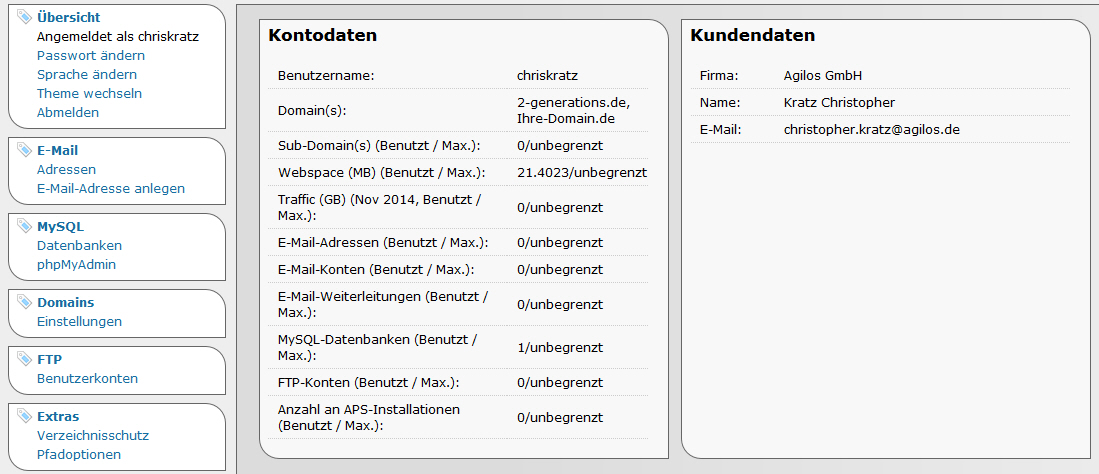
Task: Open MySQL Datenbanken link
Action: click(79, 245)
